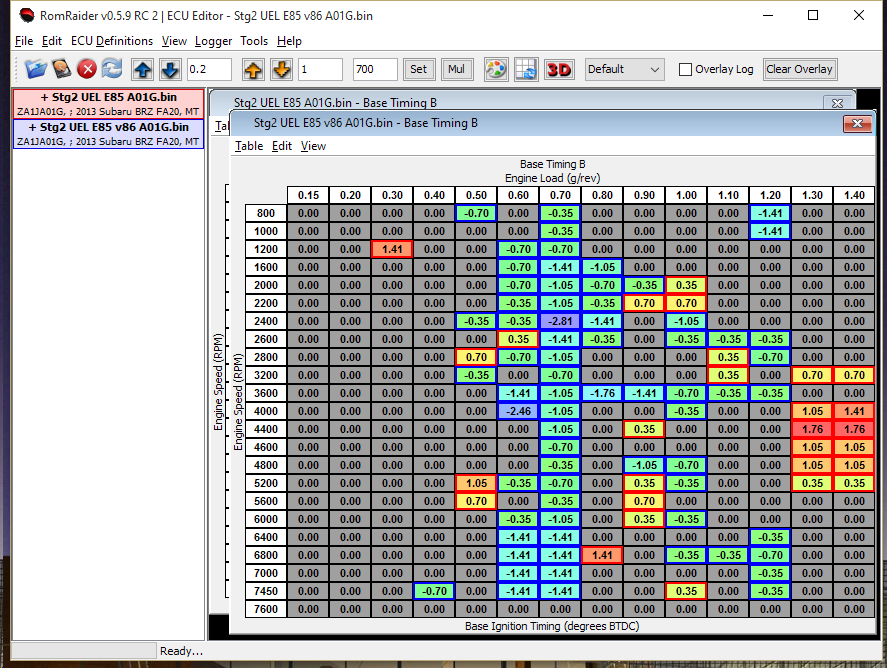Open the Default compare dropdown
The width and height of the screenshot is (887, 668).
(x=625, y=69)
